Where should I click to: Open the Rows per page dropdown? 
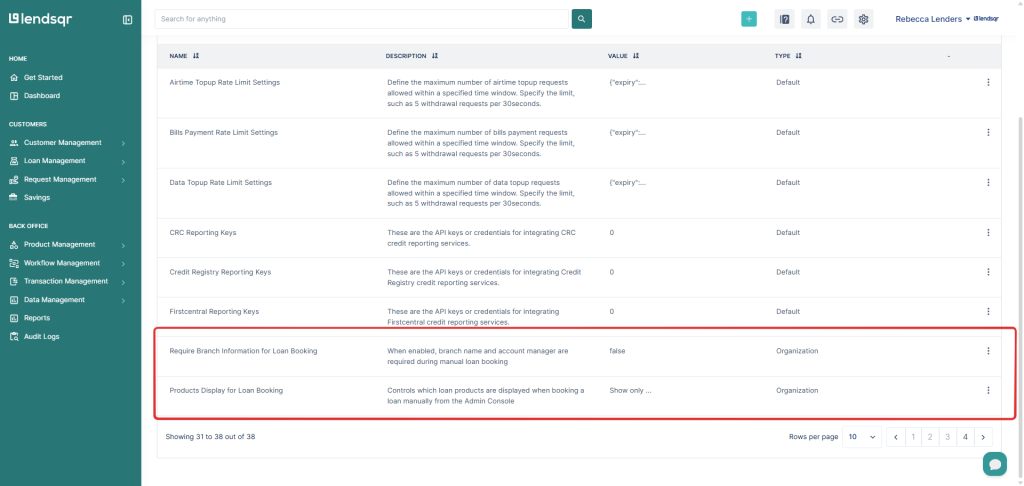[860, 437]
